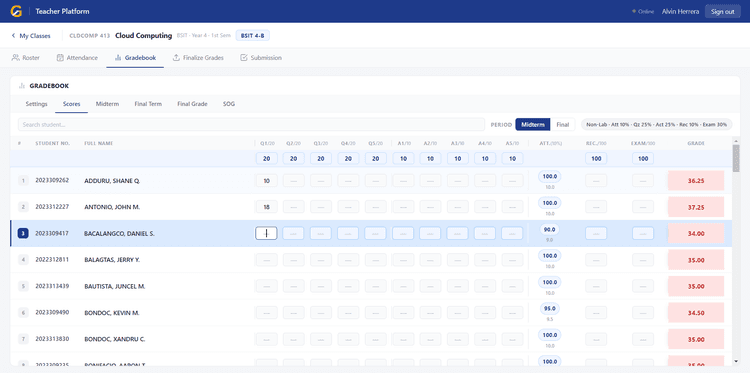Edit the A1 max score field
750x373 pixels.
pos(403,159)
